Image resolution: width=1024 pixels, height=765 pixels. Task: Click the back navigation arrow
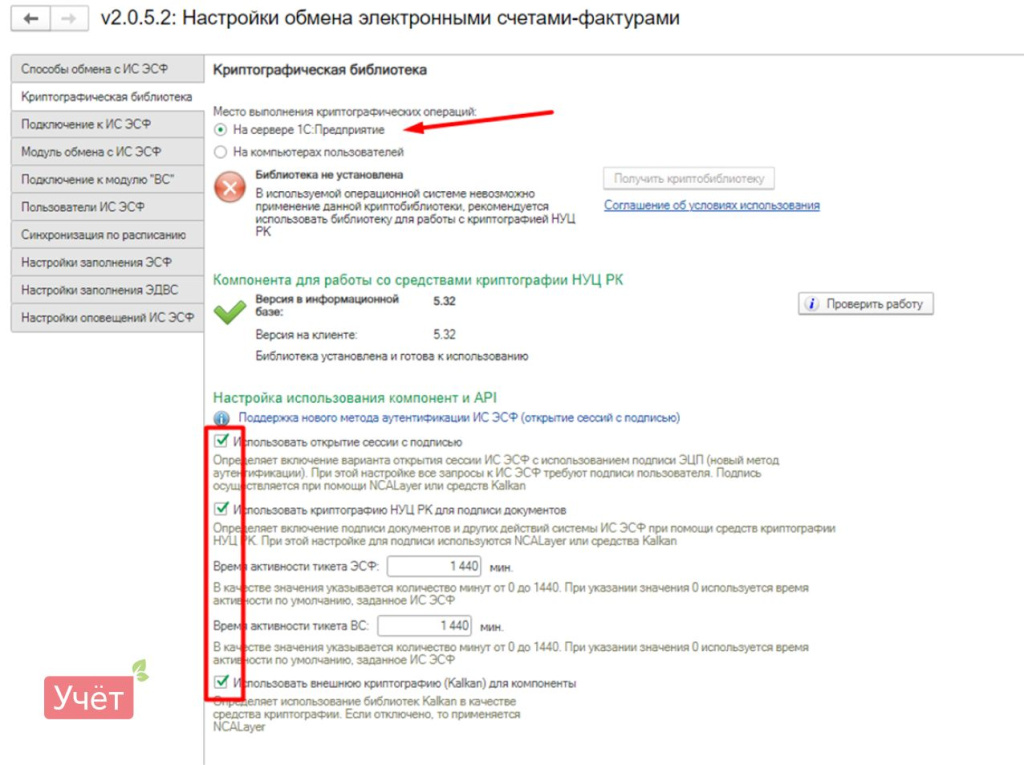coord(31,18)
